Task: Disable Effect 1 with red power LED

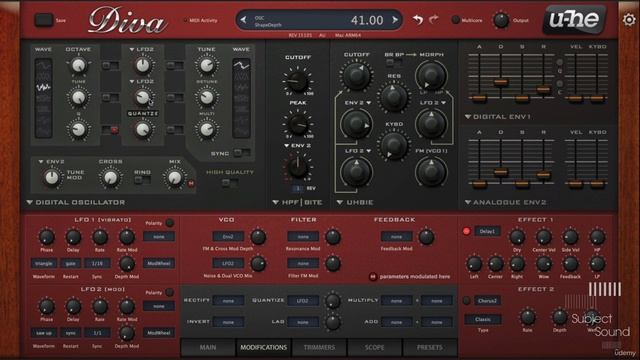Action: click(467, 231)
